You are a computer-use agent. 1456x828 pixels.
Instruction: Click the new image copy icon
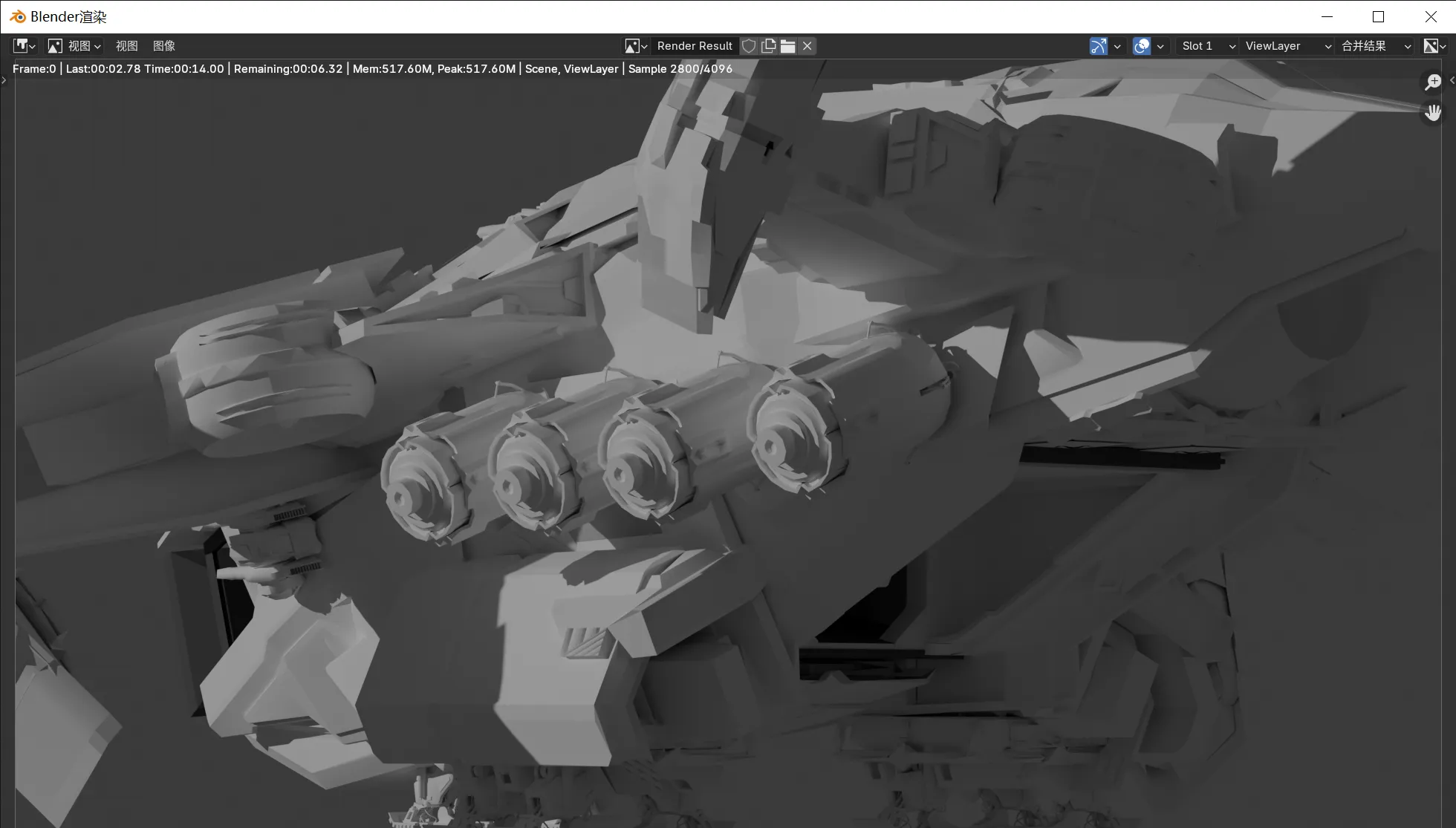769,46
